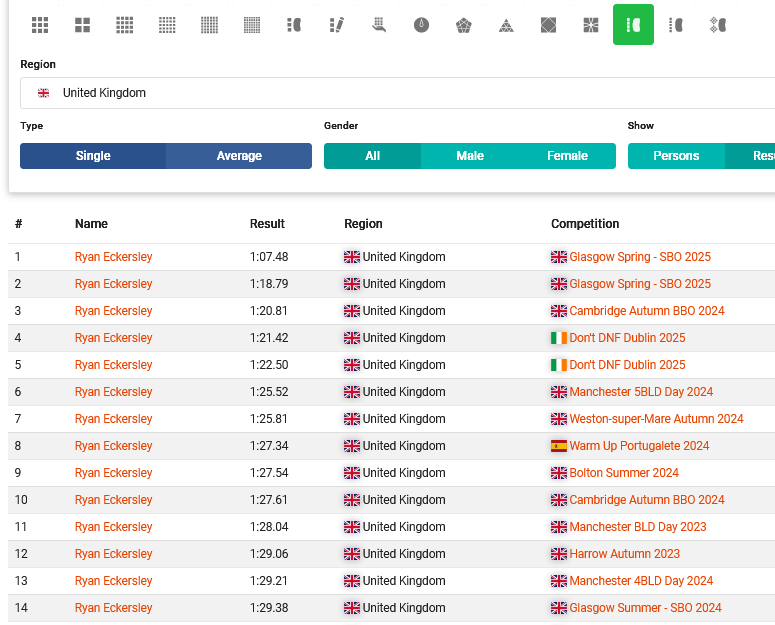Click the 1:28.04 result

click(269, 527)
